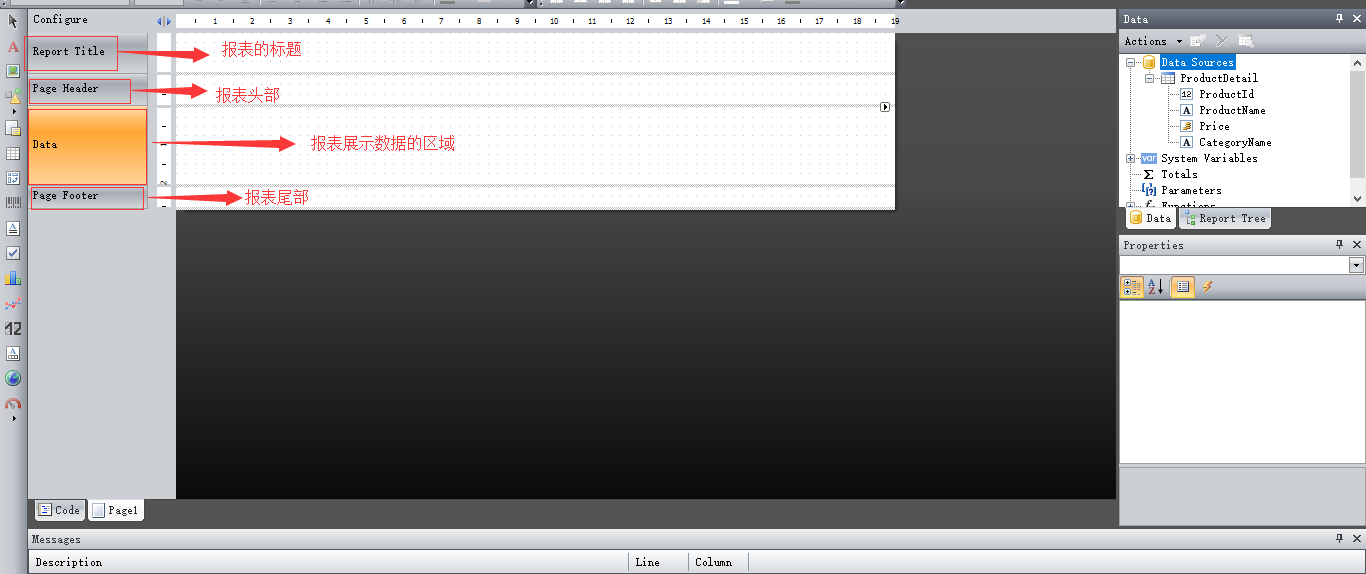This screenshot has height=574, width=1366.
Task: Select the Cellular Text object tool
Action: [x=13, y=353]
